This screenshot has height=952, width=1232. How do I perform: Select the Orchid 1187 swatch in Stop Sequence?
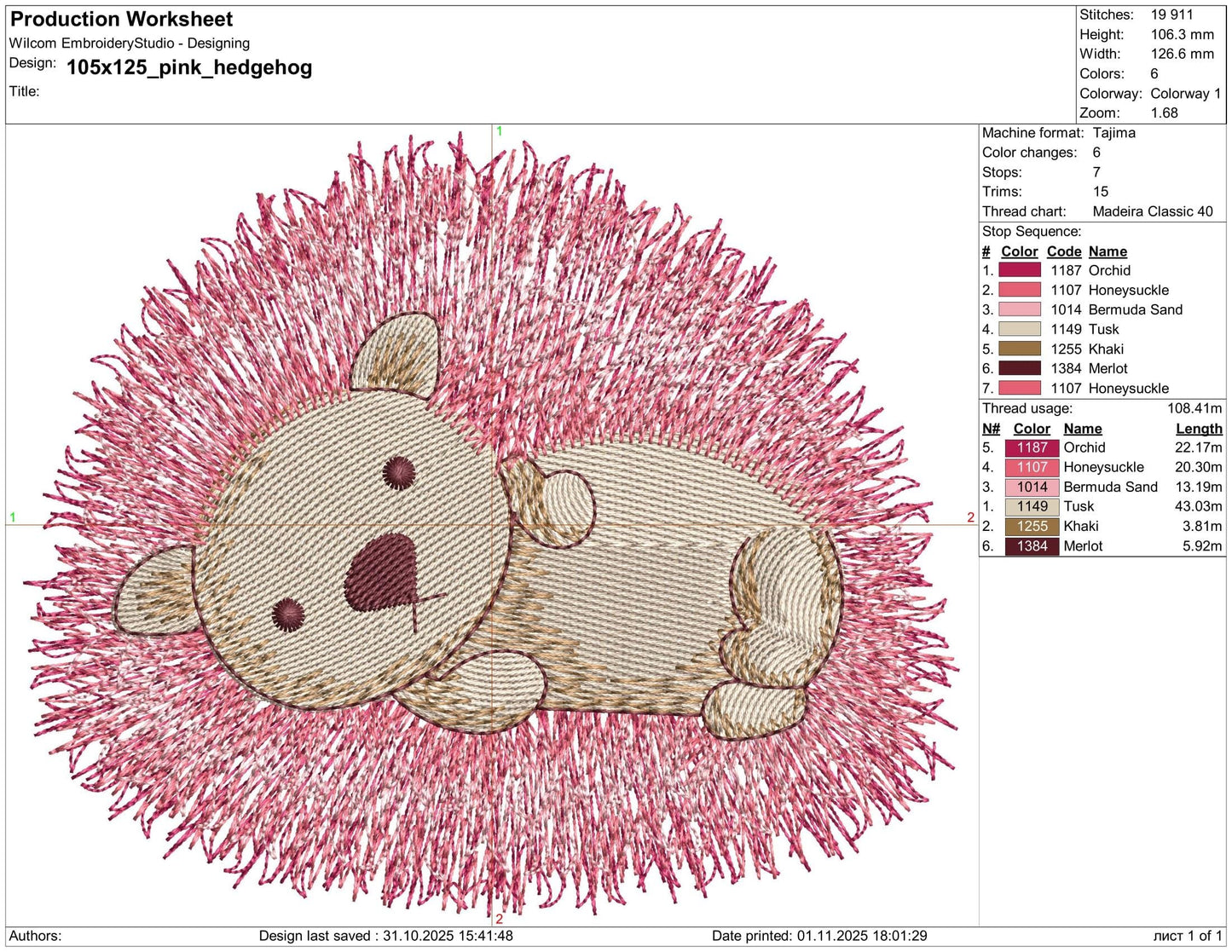pyautogui.click(x=1020, y=270)
